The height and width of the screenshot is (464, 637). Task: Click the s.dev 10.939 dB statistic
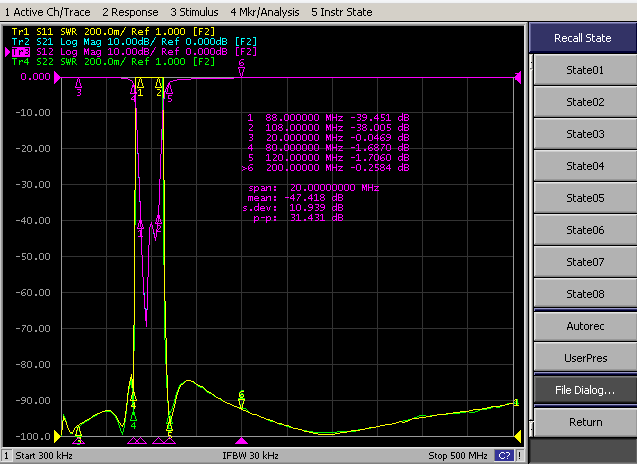(293, 208)
